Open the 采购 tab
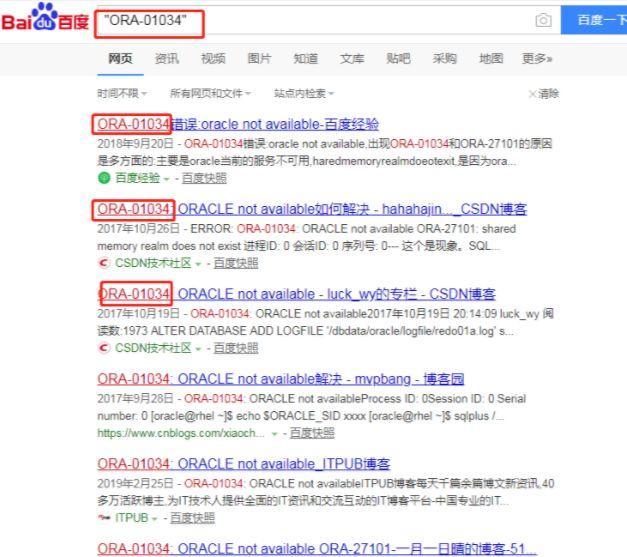 tap(445, 59)
